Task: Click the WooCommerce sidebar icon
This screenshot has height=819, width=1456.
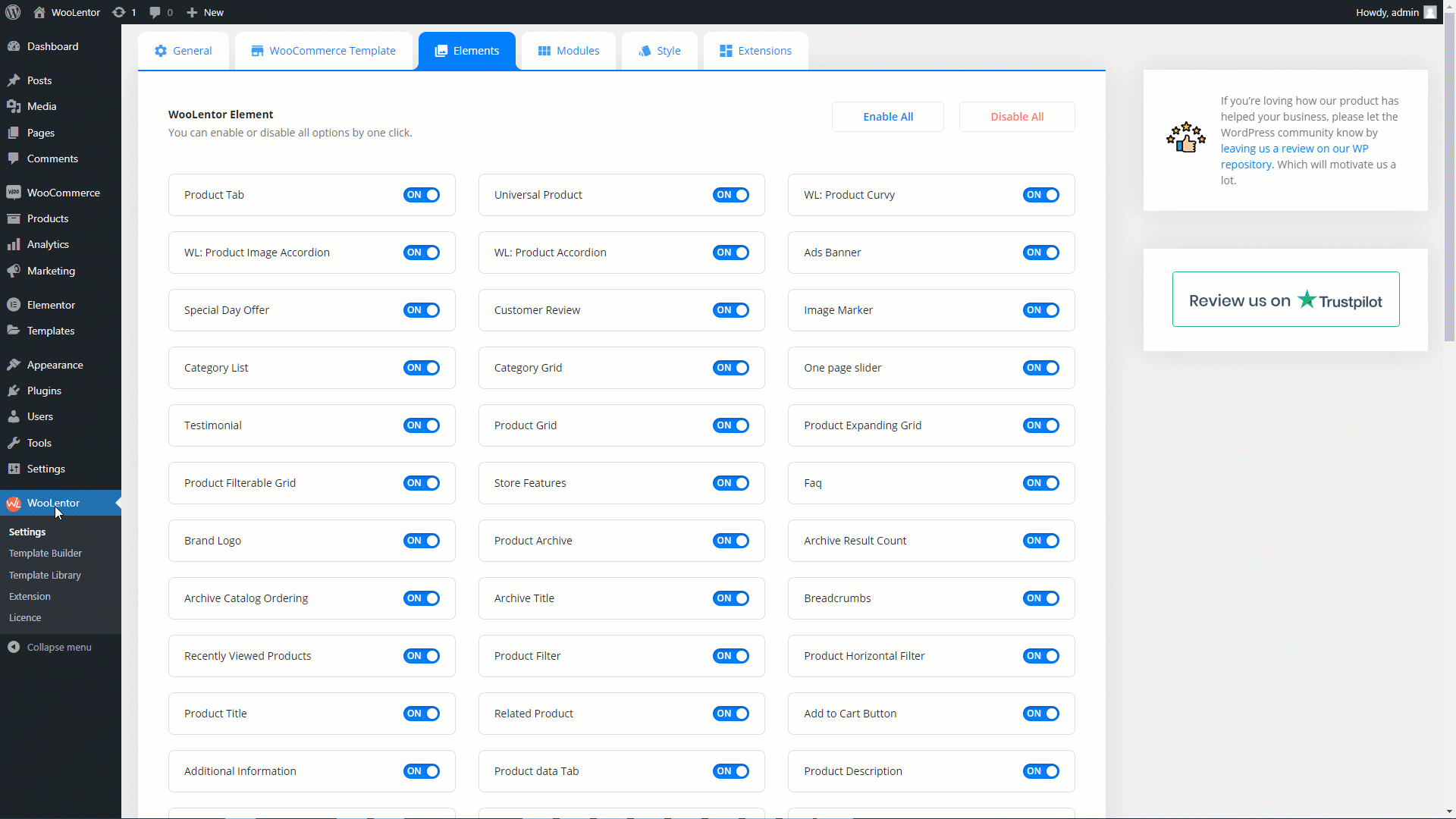Action: click(x=14, y=192)
